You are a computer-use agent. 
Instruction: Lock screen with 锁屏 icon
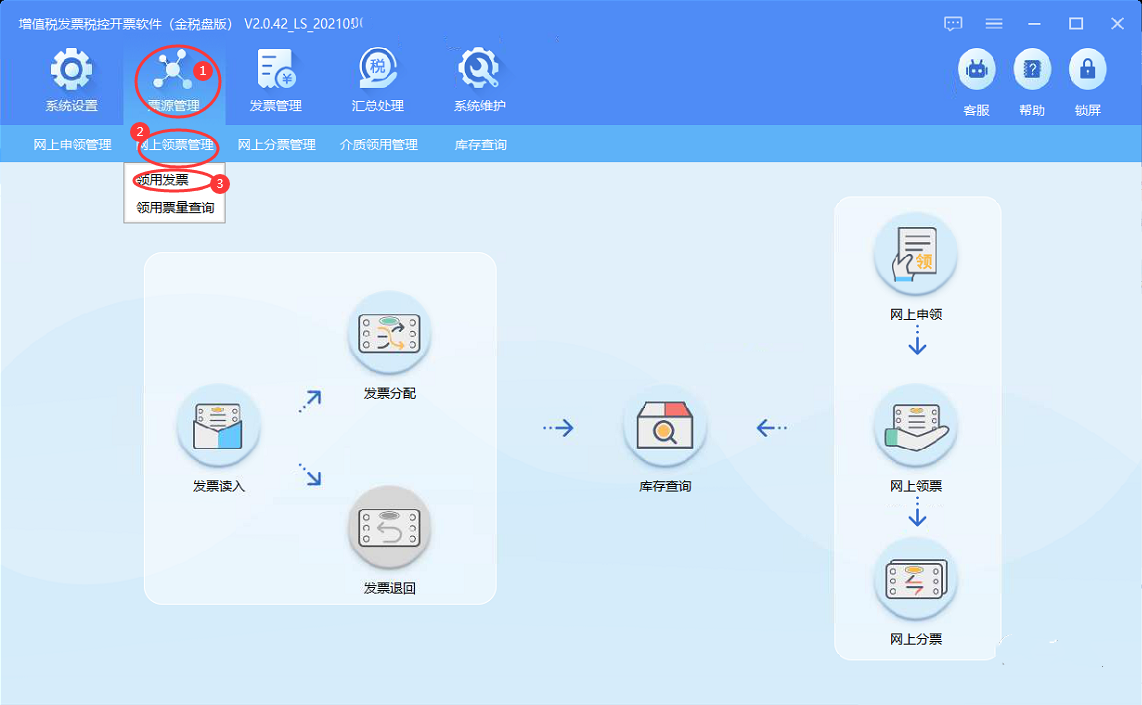(x=1087, y=69)
